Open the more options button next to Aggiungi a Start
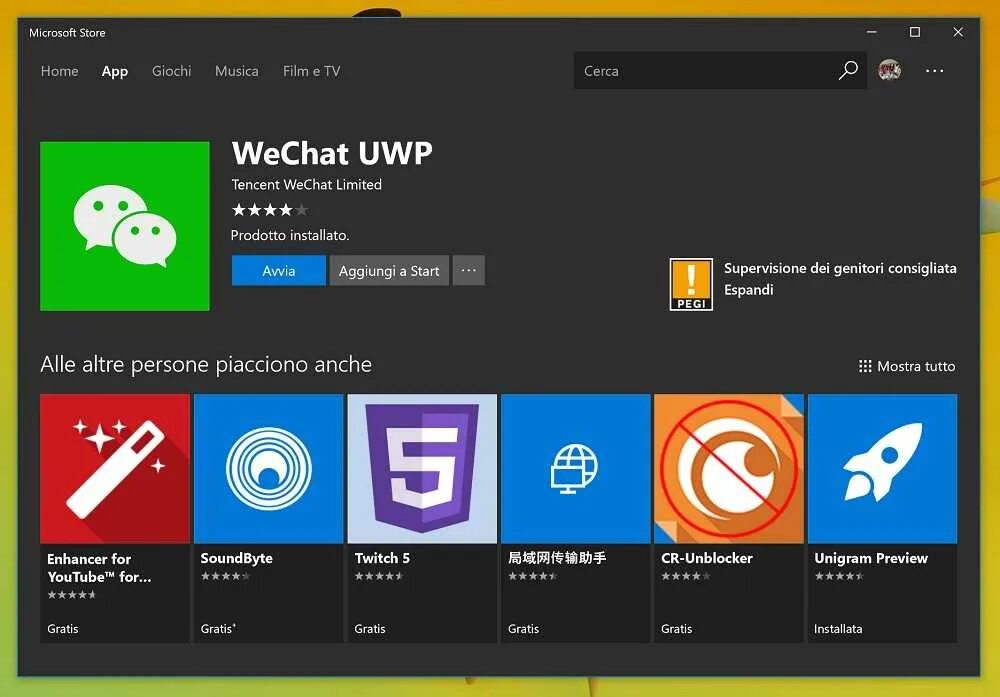Image resolution: width=1000 pixels, height=697 pixels. 469,270
